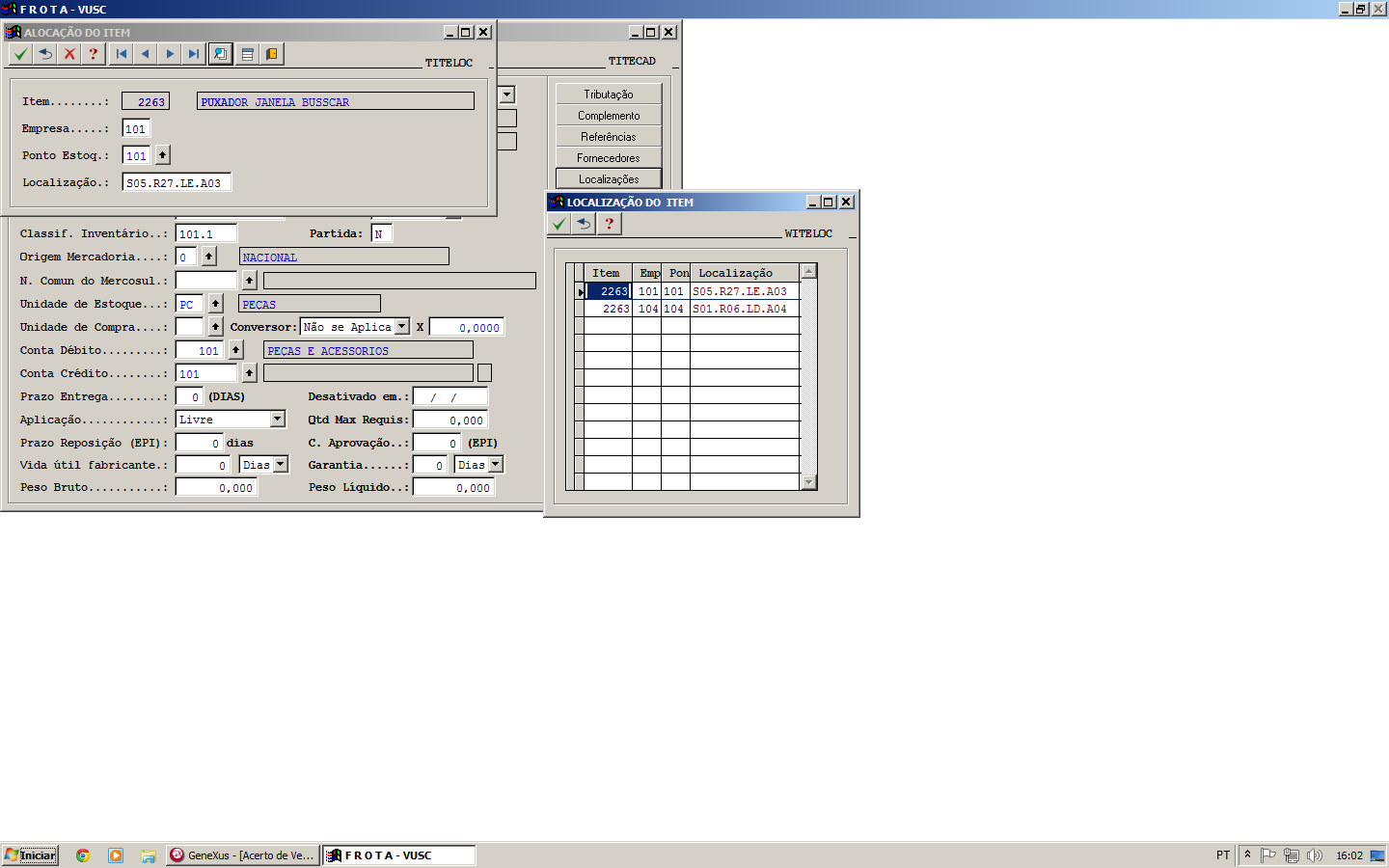The height and width of the screenshot is (868, 1389).
Task: Click the clock showing 16:02
Action: point(1349,855)
